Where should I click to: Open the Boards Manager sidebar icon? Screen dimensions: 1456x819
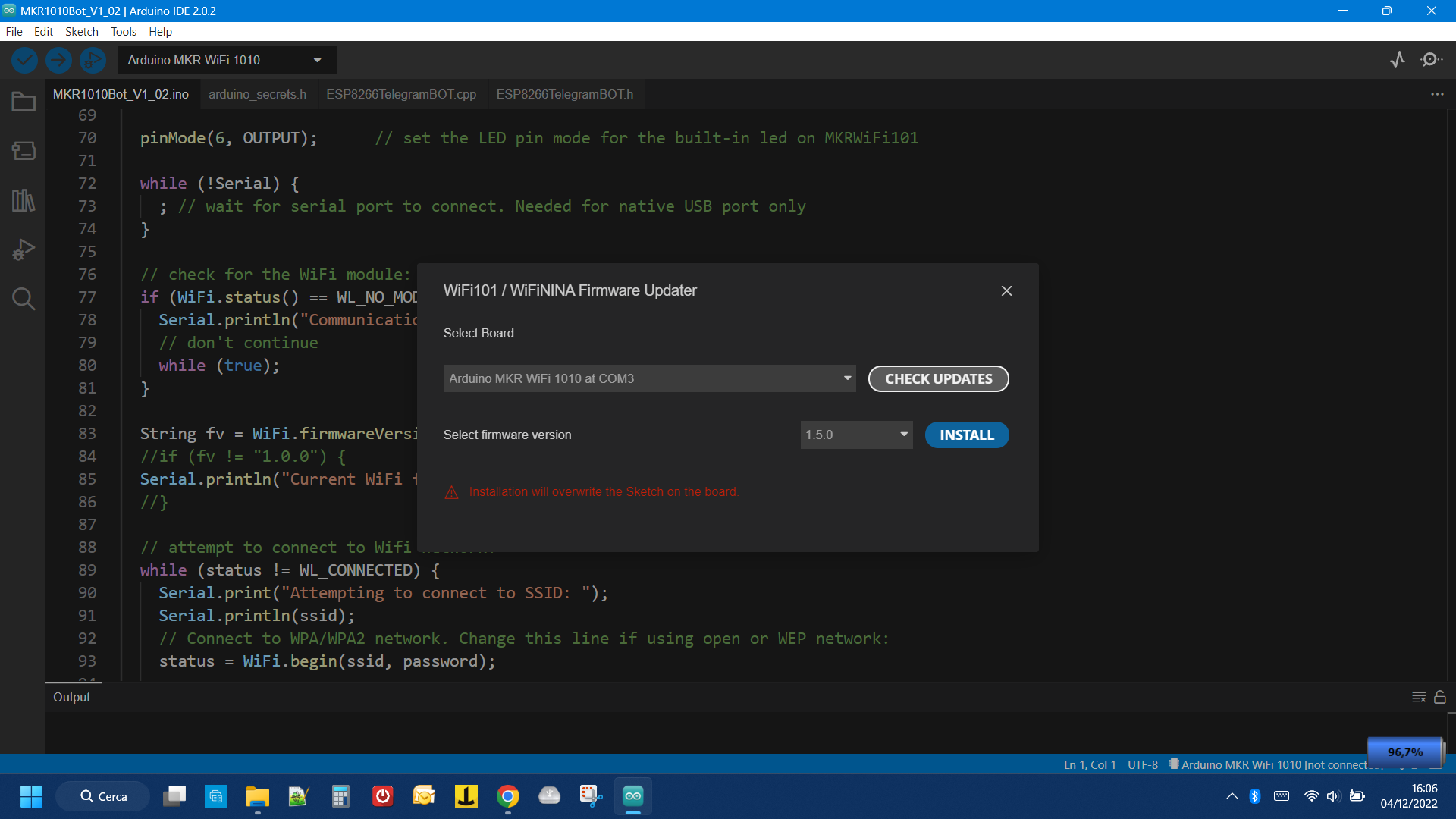(x=24, y=151)
